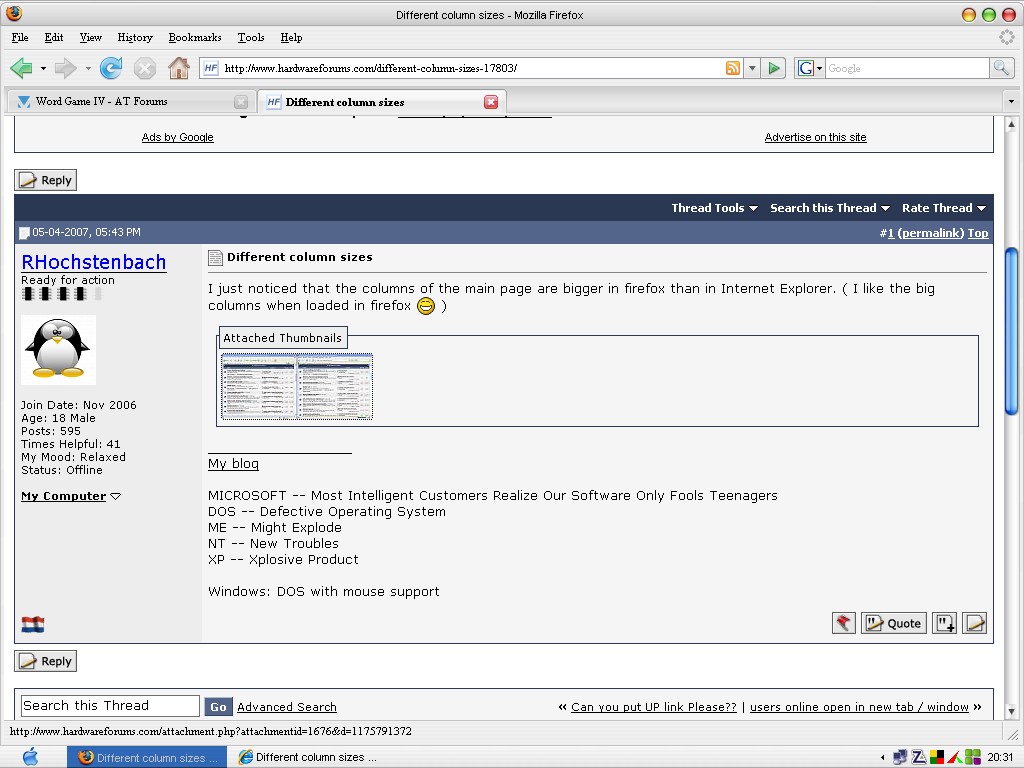Click the four-color square tray icon
The image size is (1024, 768).
[936, 757]
